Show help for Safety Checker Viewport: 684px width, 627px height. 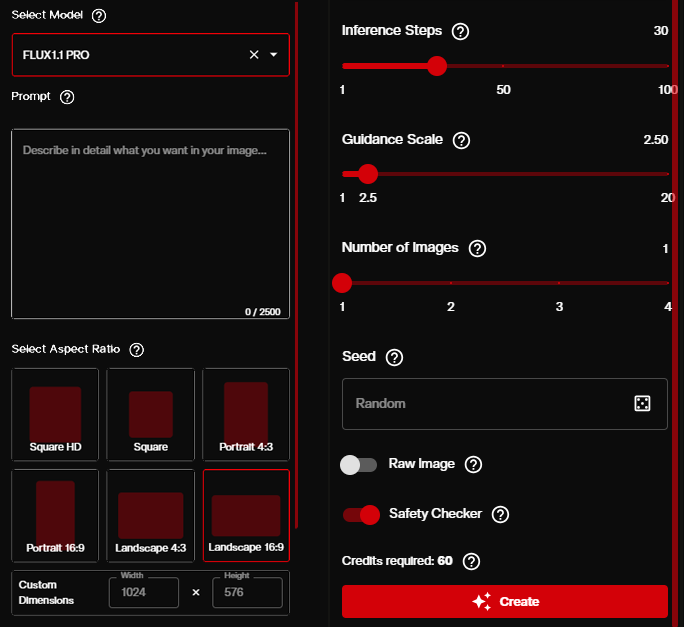[500, 514]
